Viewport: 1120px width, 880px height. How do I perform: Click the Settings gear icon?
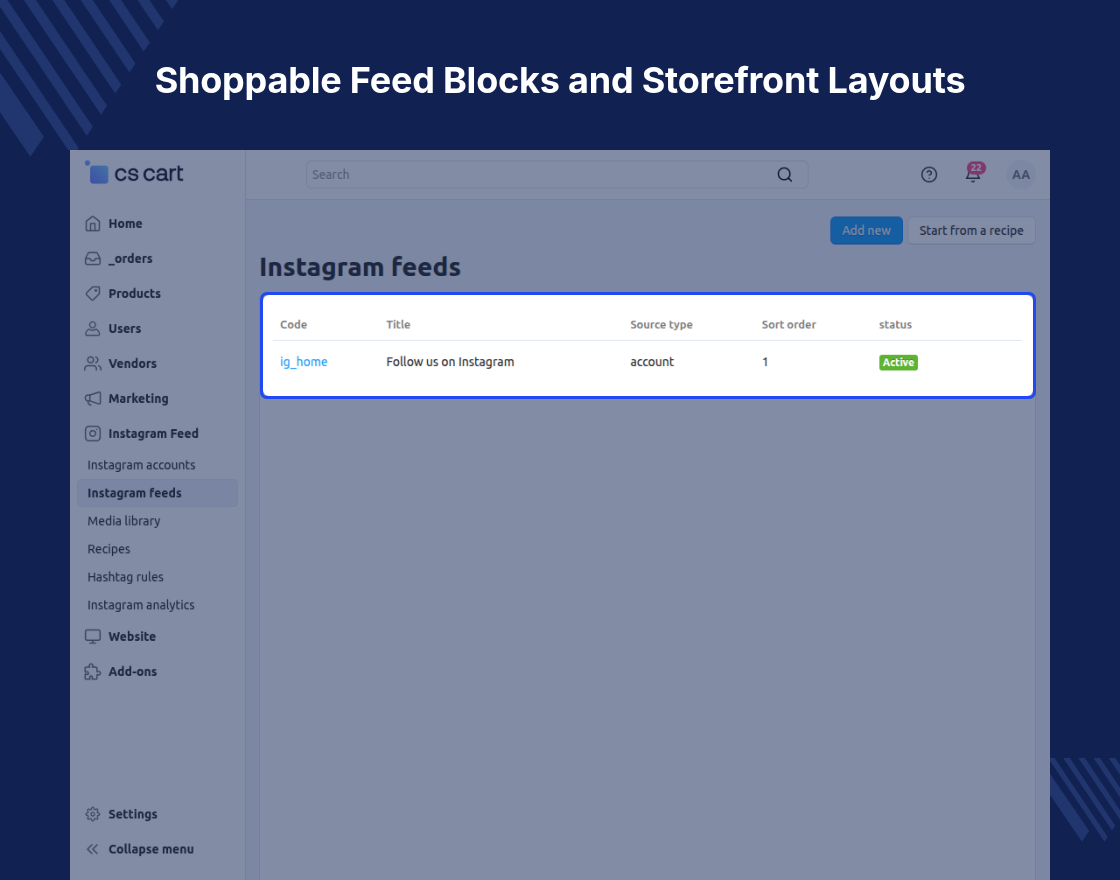(93, 814)
